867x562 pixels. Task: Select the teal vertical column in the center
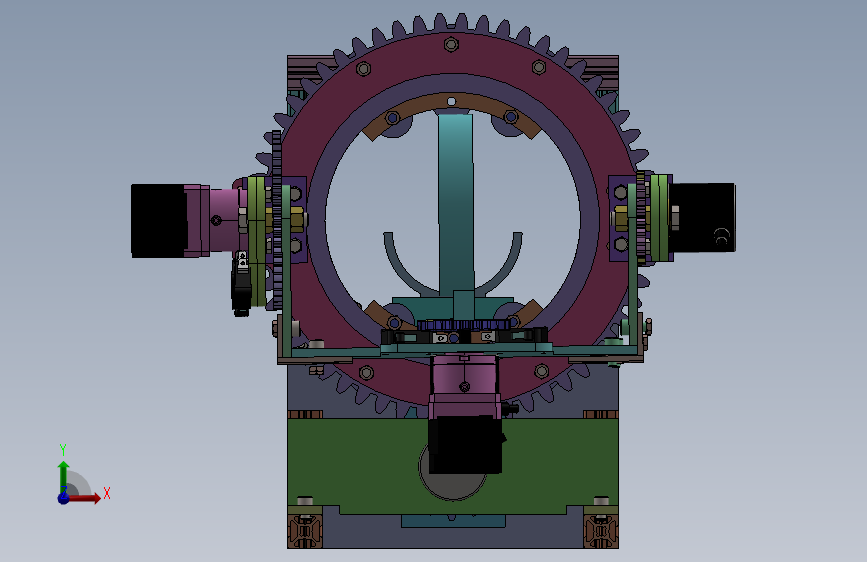pos(456,205)
